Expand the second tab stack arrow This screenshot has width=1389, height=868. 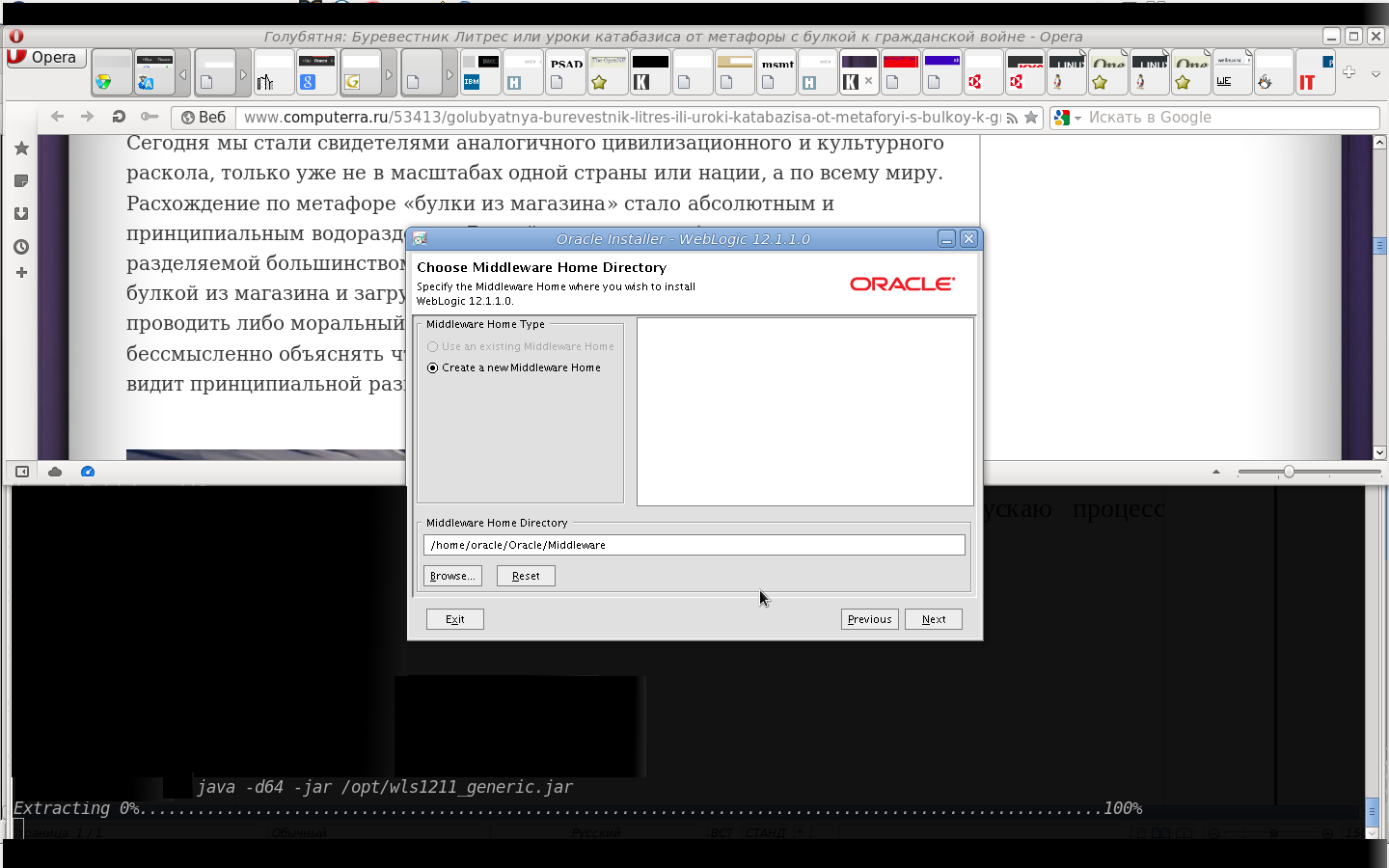pyautogui.click(x=243, y=74)
